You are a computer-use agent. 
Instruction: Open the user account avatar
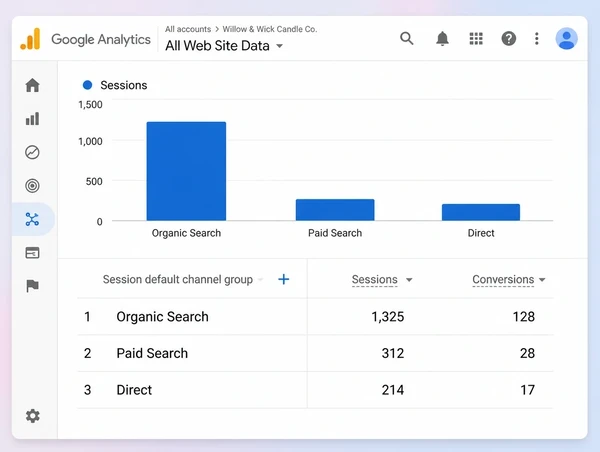(566, 39)
